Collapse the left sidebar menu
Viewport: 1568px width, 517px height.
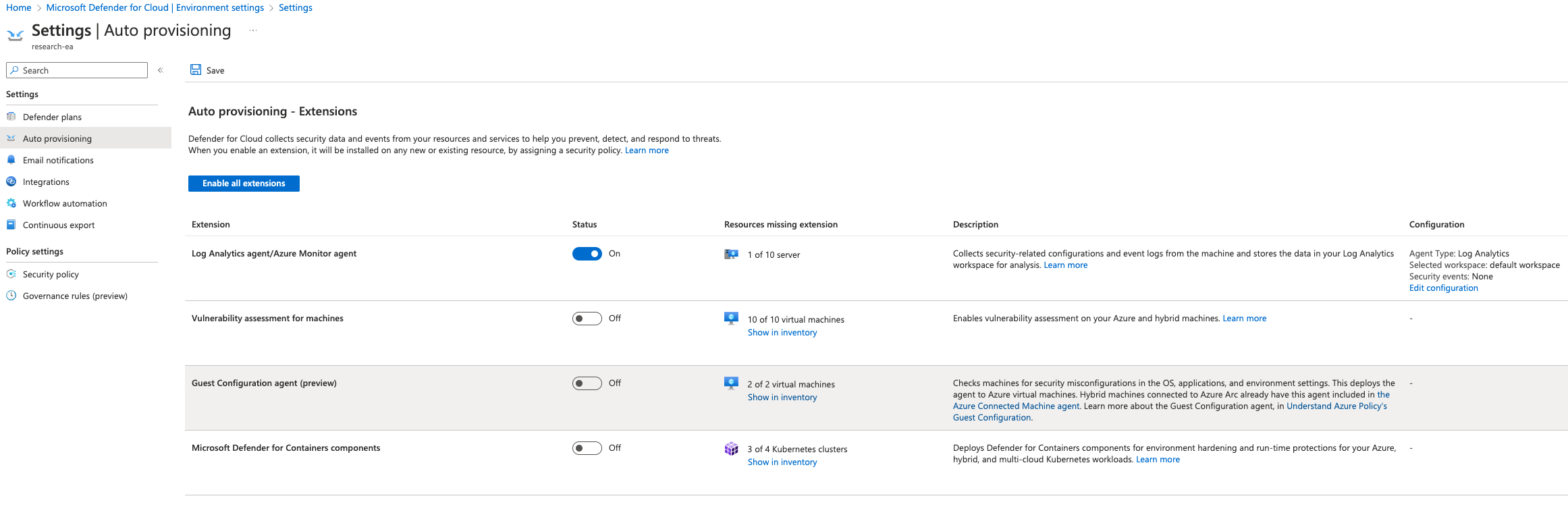(x=161, y=70)
